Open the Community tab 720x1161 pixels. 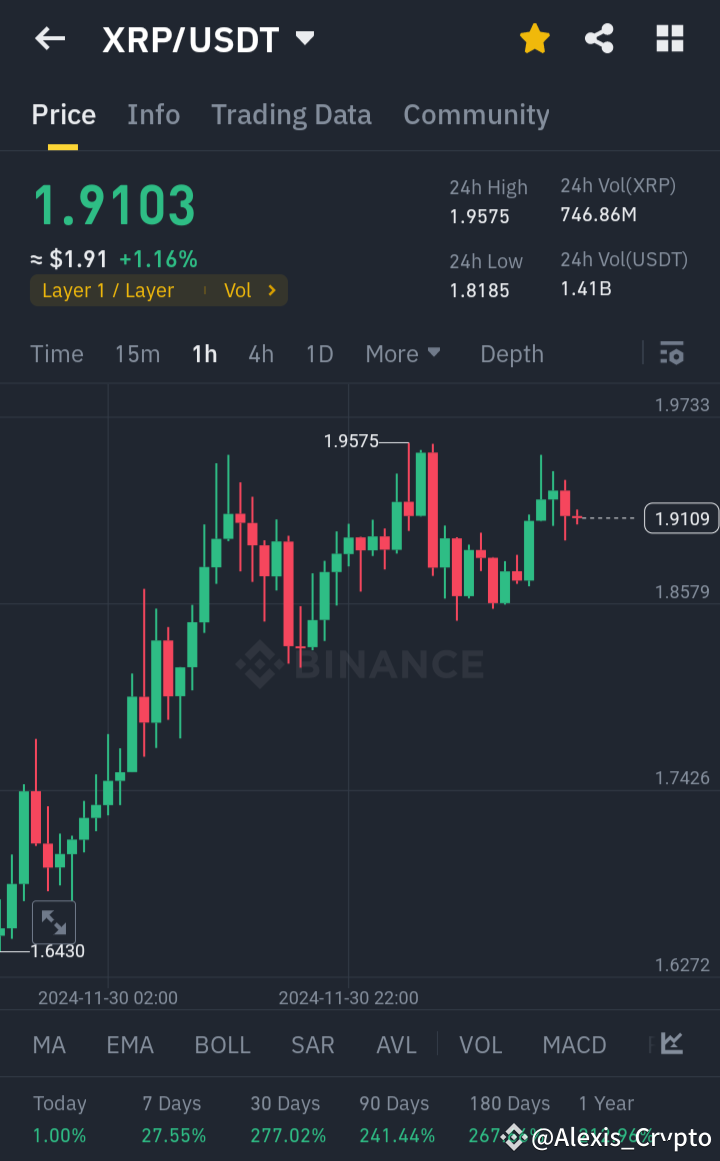tap(476, 114)
